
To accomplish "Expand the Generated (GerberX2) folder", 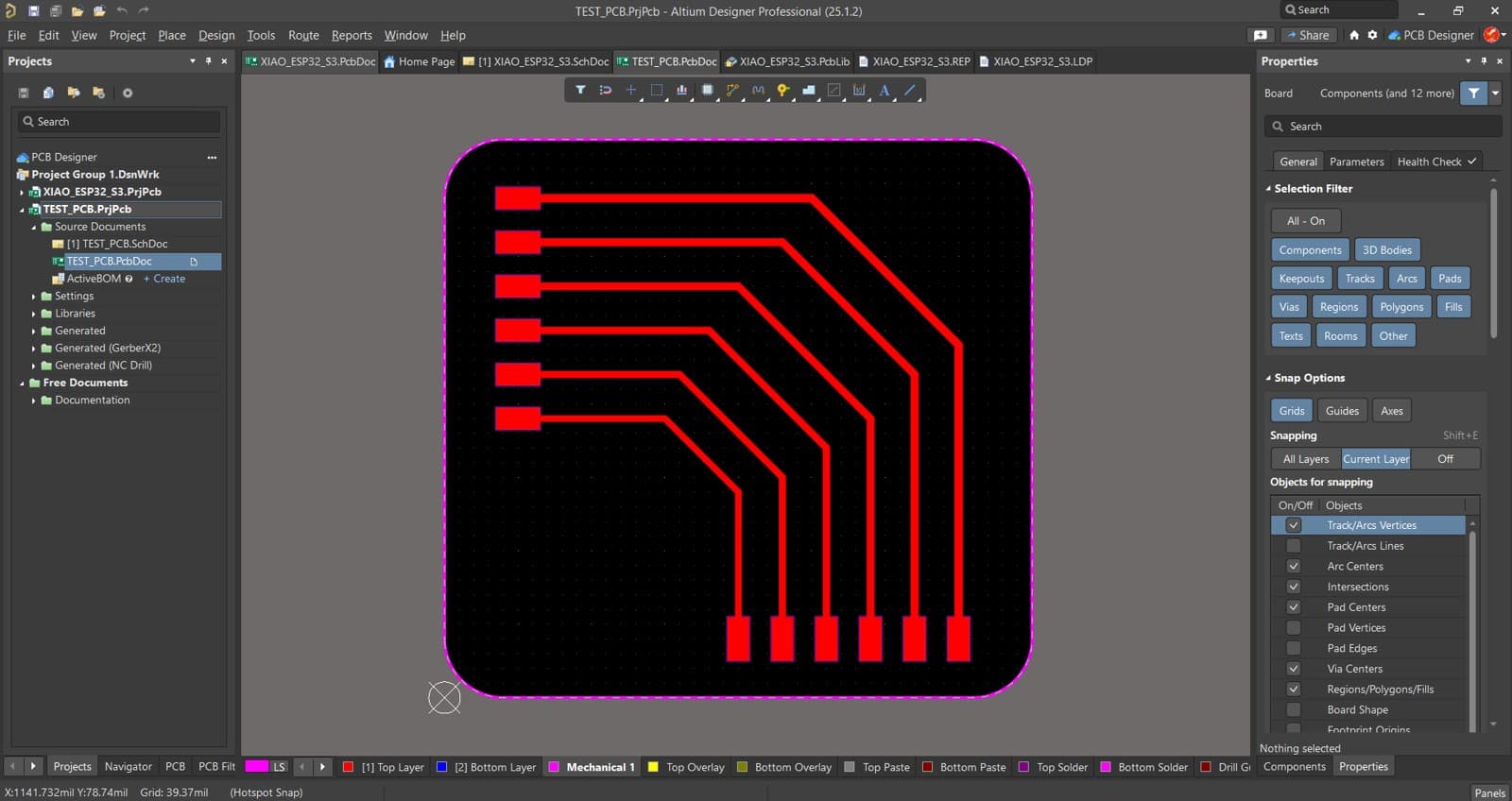I will tap(34, 349).
